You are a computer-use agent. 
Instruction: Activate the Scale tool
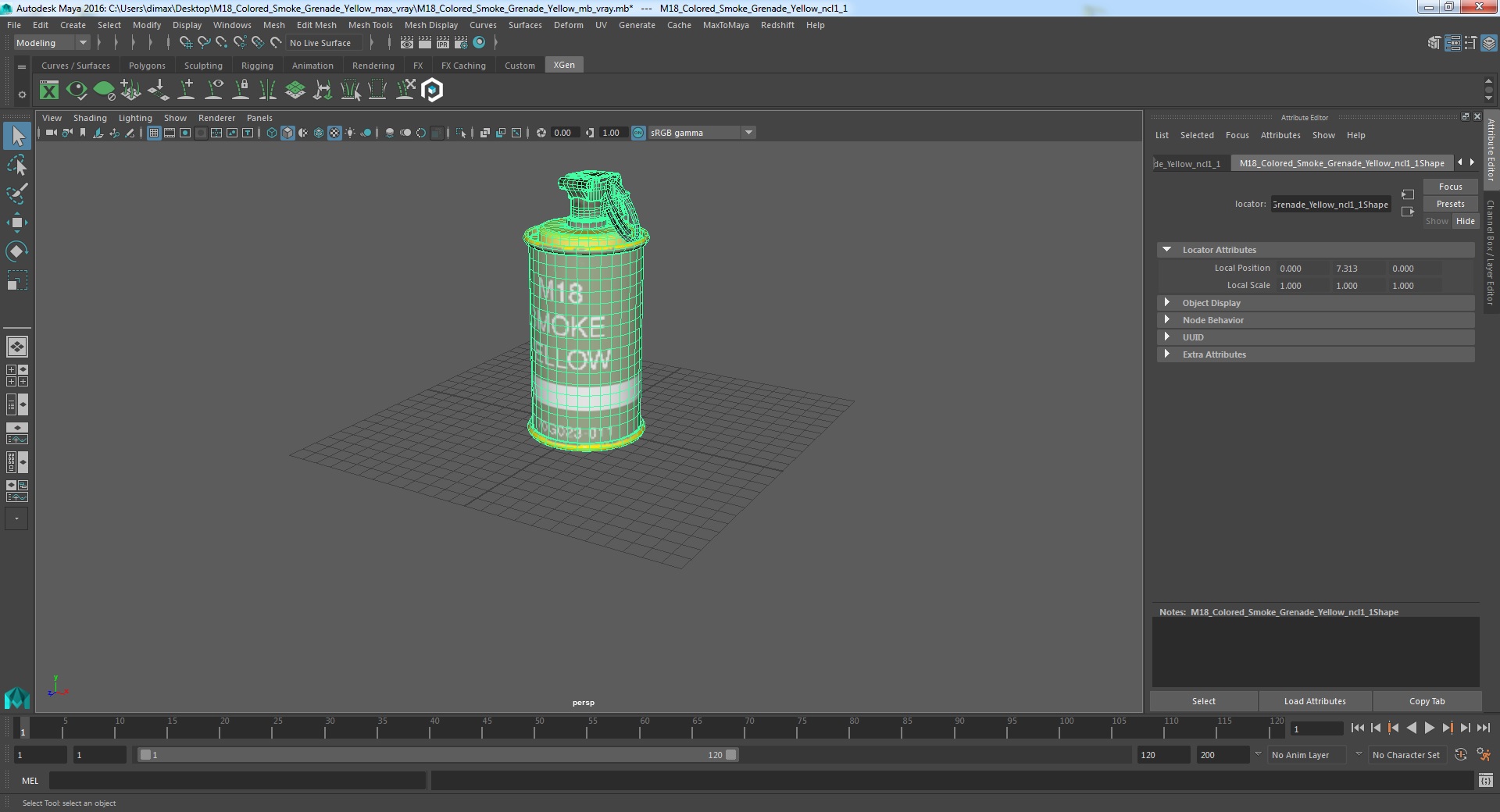click(x=17, y=280)
